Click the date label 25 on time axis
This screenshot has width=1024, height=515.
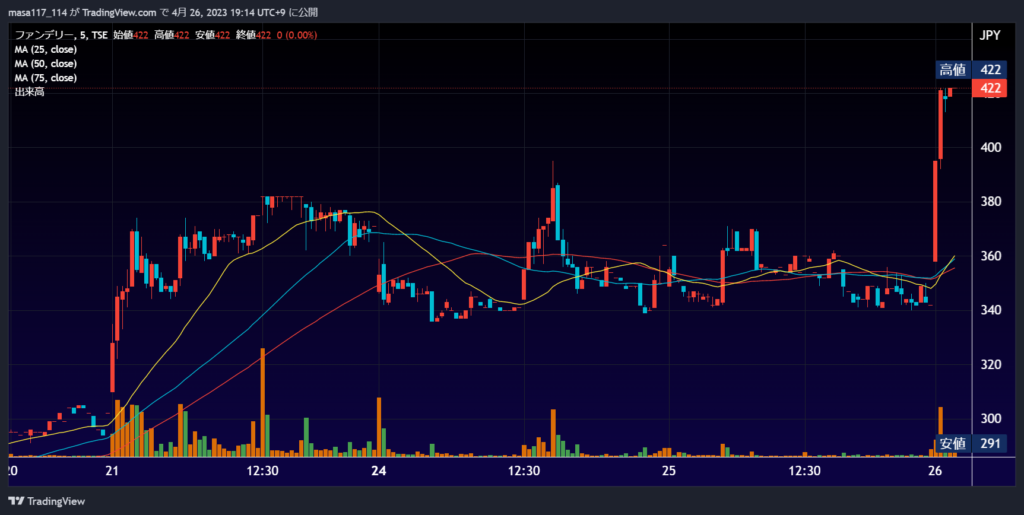668,471
